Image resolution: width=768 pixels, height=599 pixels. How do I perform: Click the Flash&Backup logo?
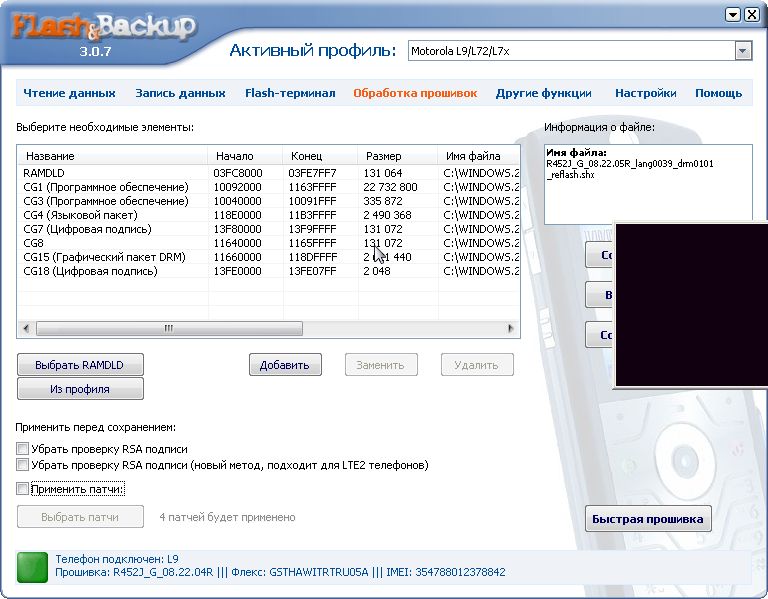(104, 27)
